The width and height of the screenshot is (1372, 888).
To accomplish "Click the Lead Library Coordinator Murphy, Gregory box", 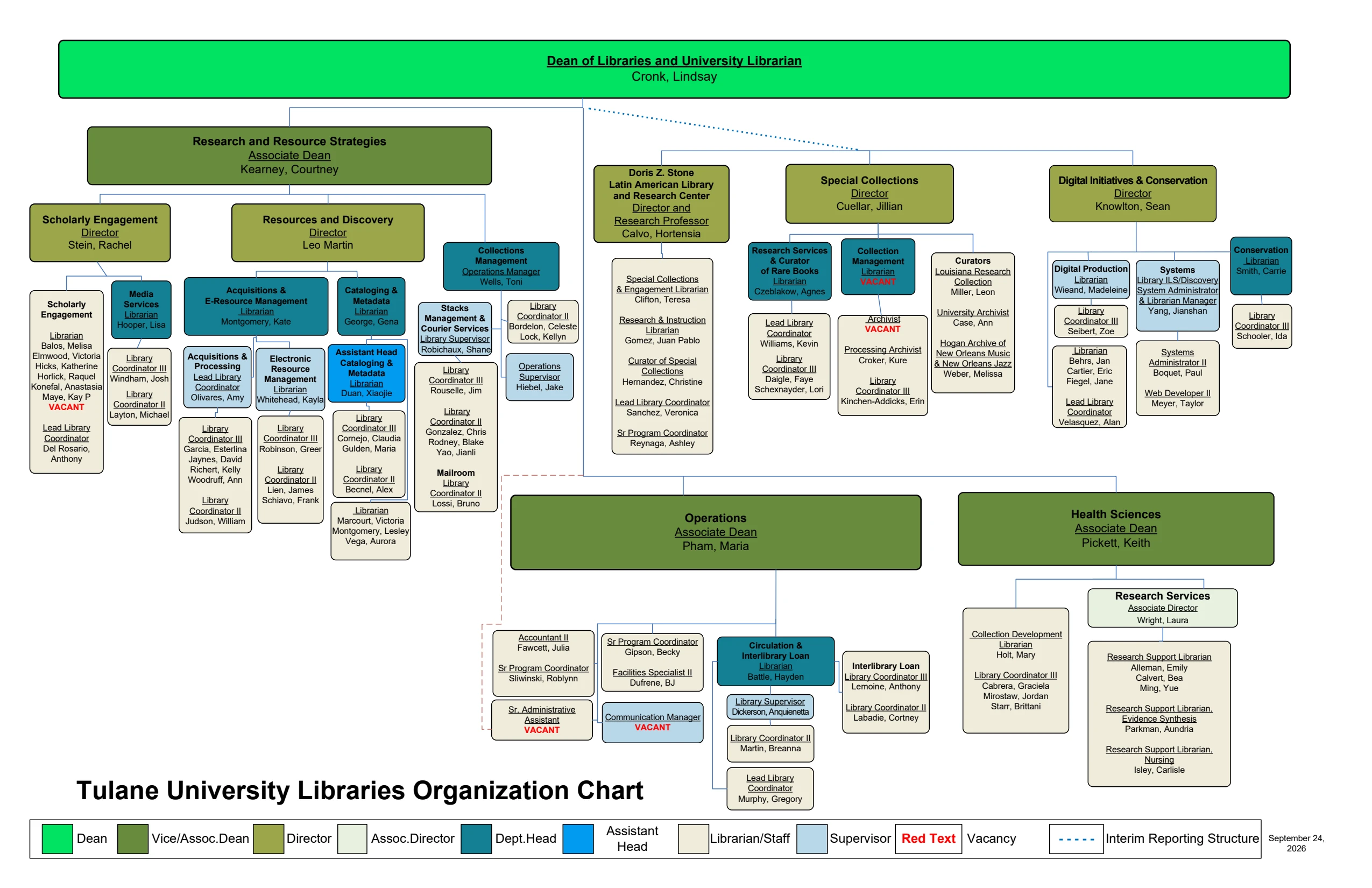I will pyautogui.click(x=770, y=788).
